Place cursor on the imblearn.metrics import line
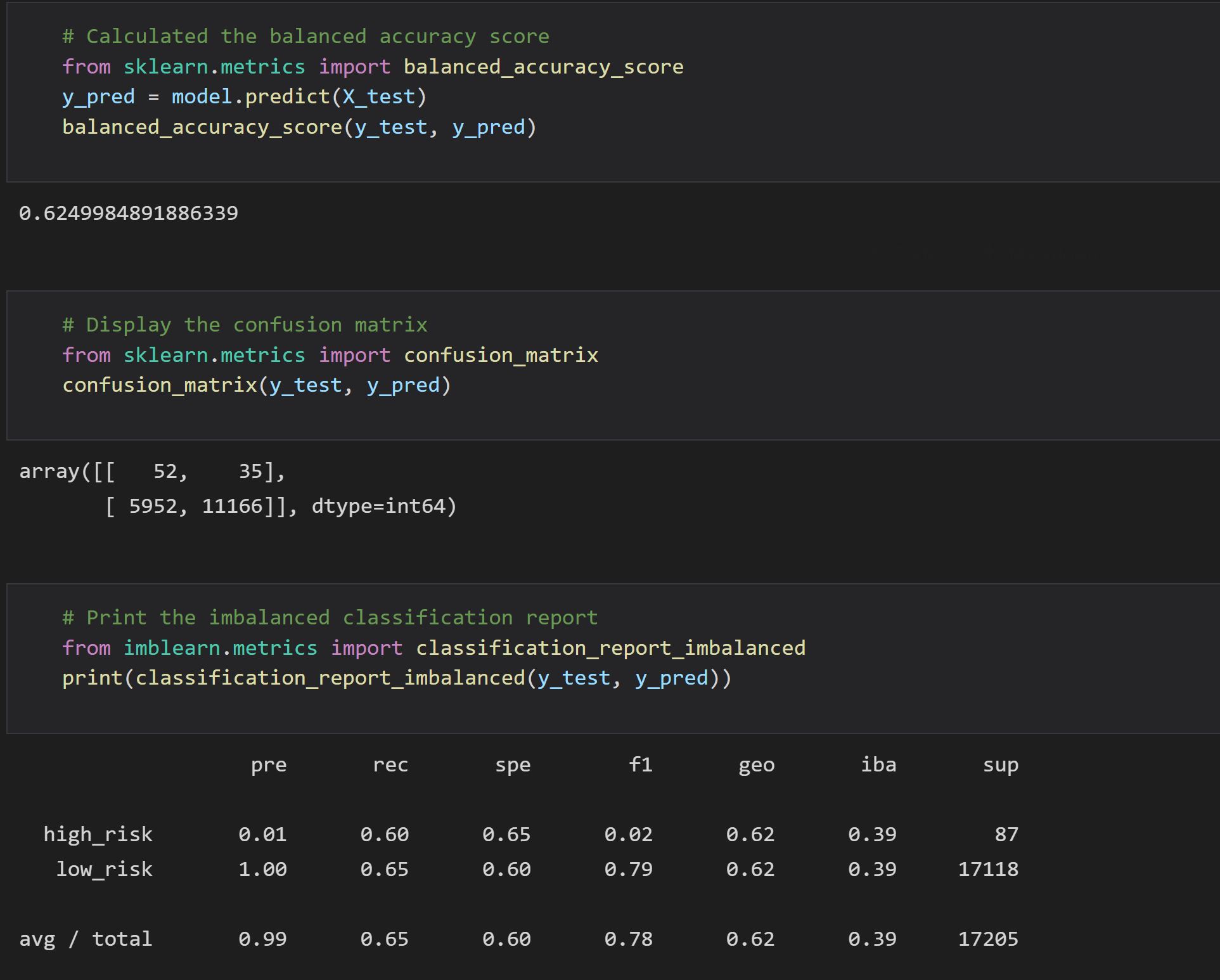This screenshot has width=1220, height=980. coord(434,647)
